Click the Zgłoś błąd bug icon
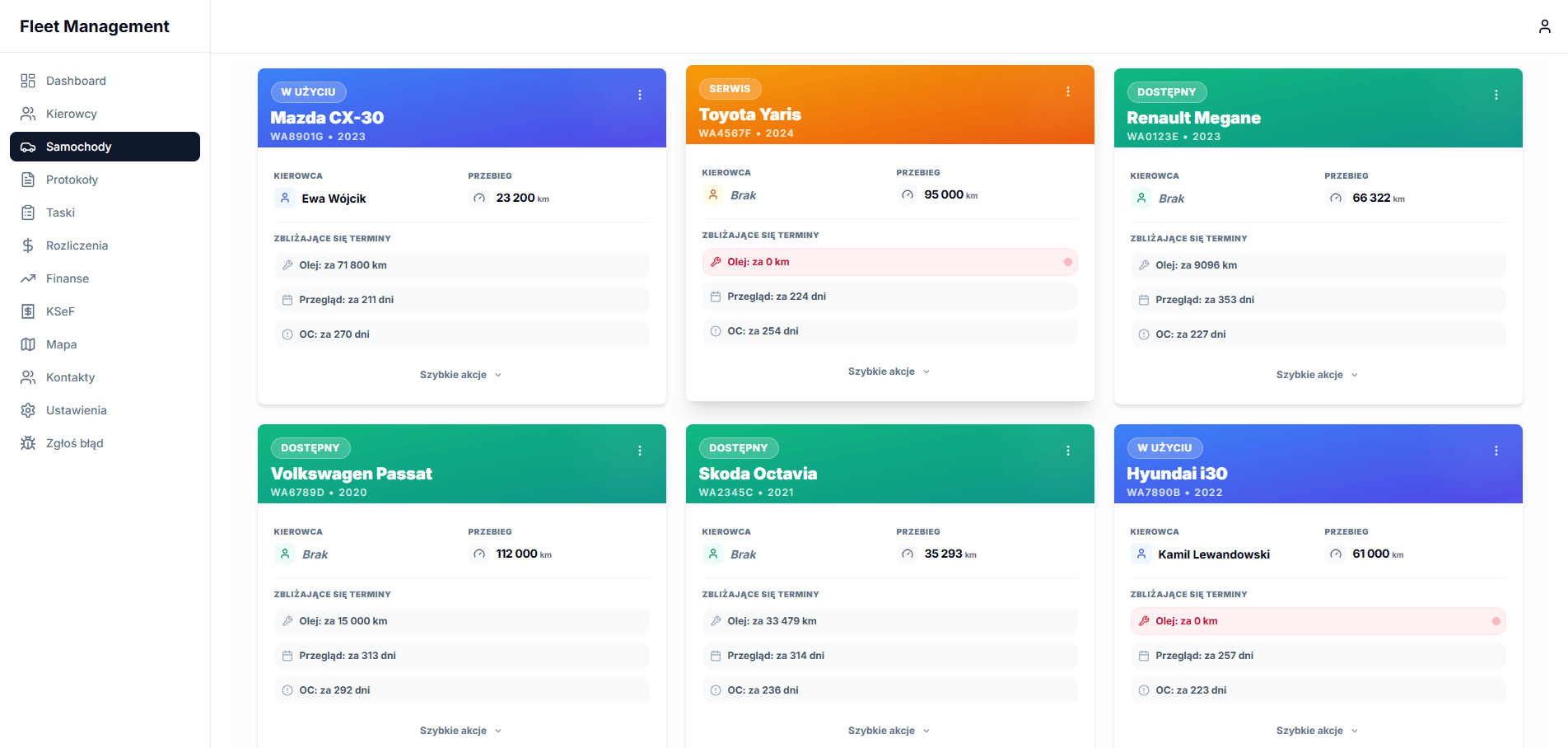Screen dimensions: 1568x748 point(28,443)
